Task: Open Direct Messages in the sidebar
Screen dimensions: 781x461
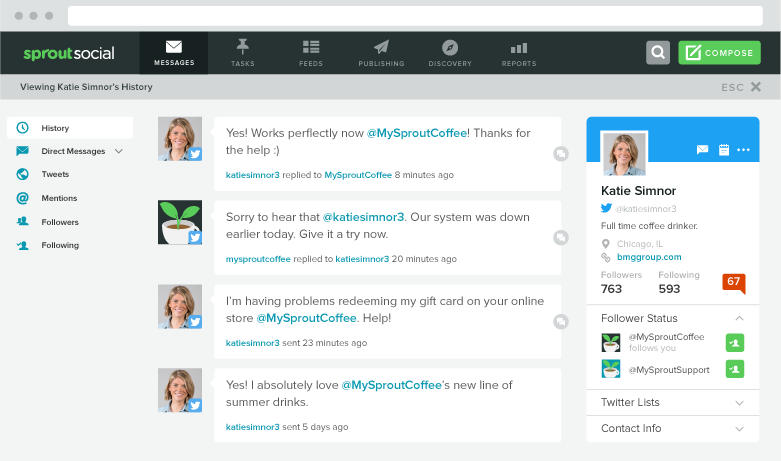Action: coord(73,151)
